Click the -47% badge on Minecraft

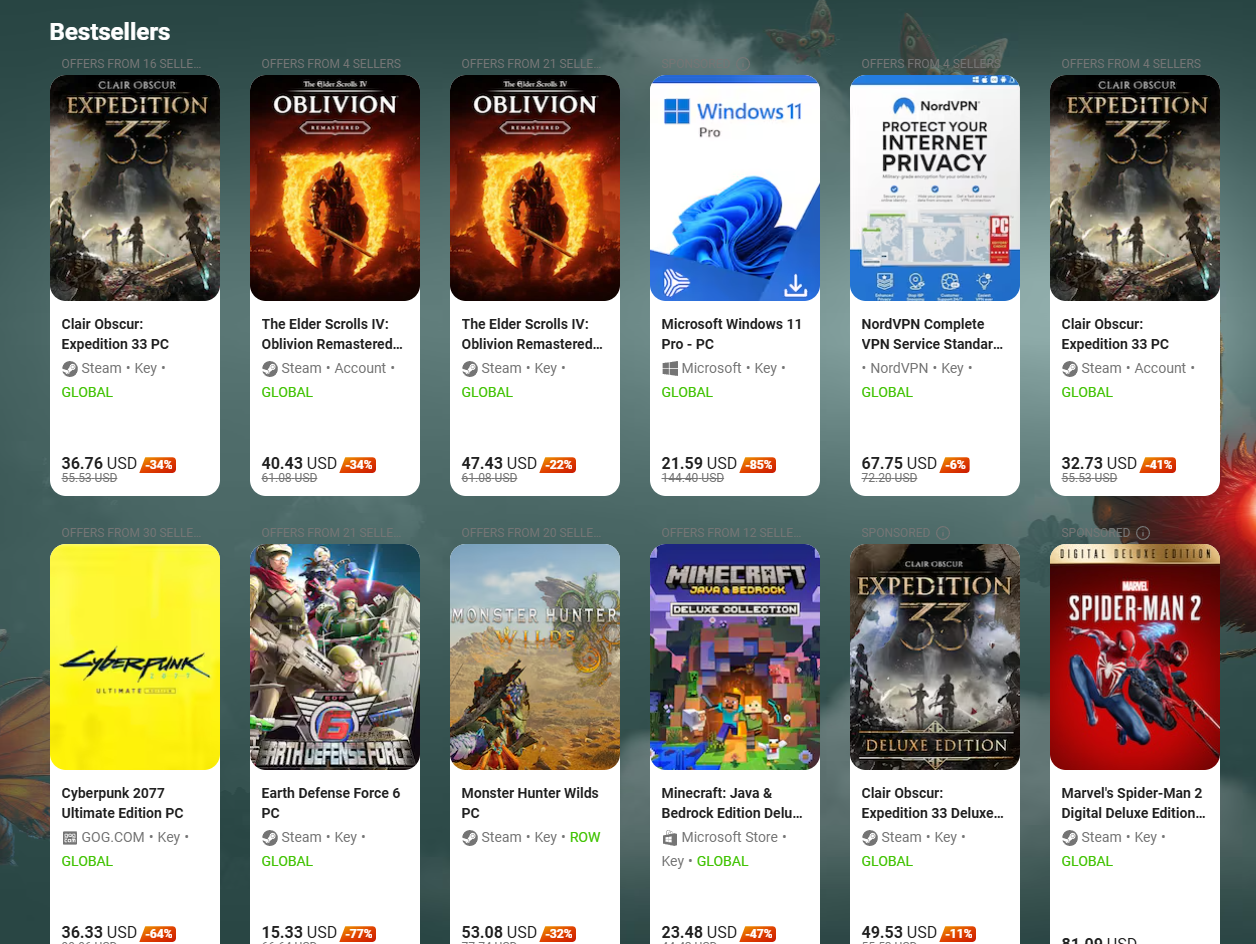(x=759, y=934)
